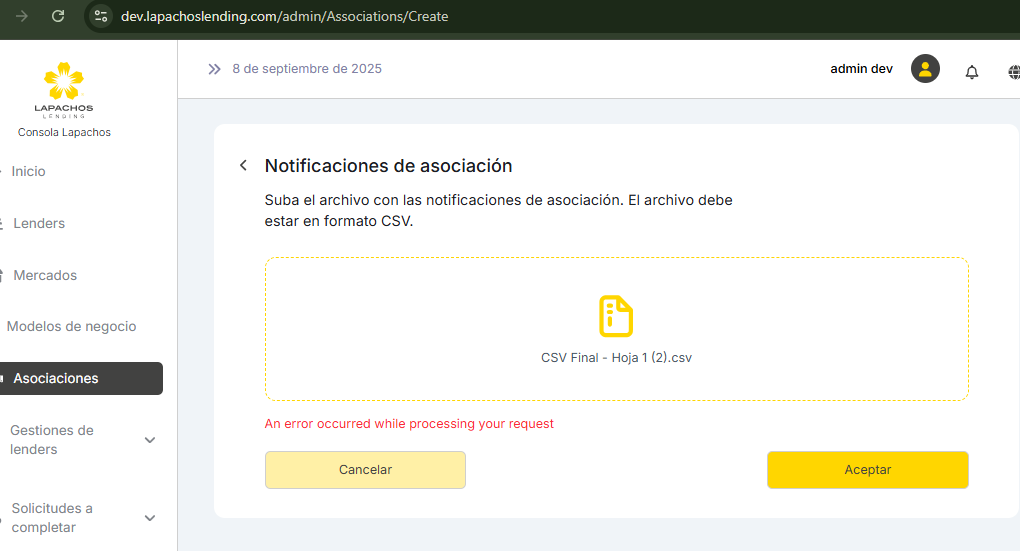
Task: Click the browser address bar URL
Action: pos(284,16)
